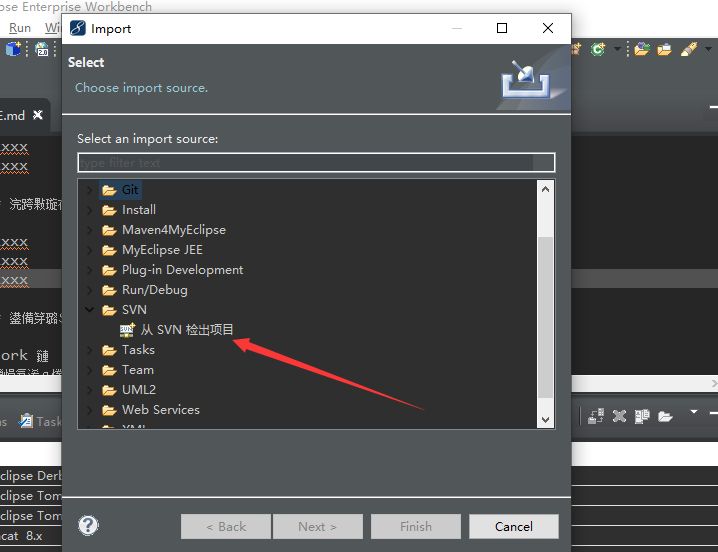This screenshot has height=552, width=718.
Task: Expand the Install folder node
Action: (x=90, y=210)
